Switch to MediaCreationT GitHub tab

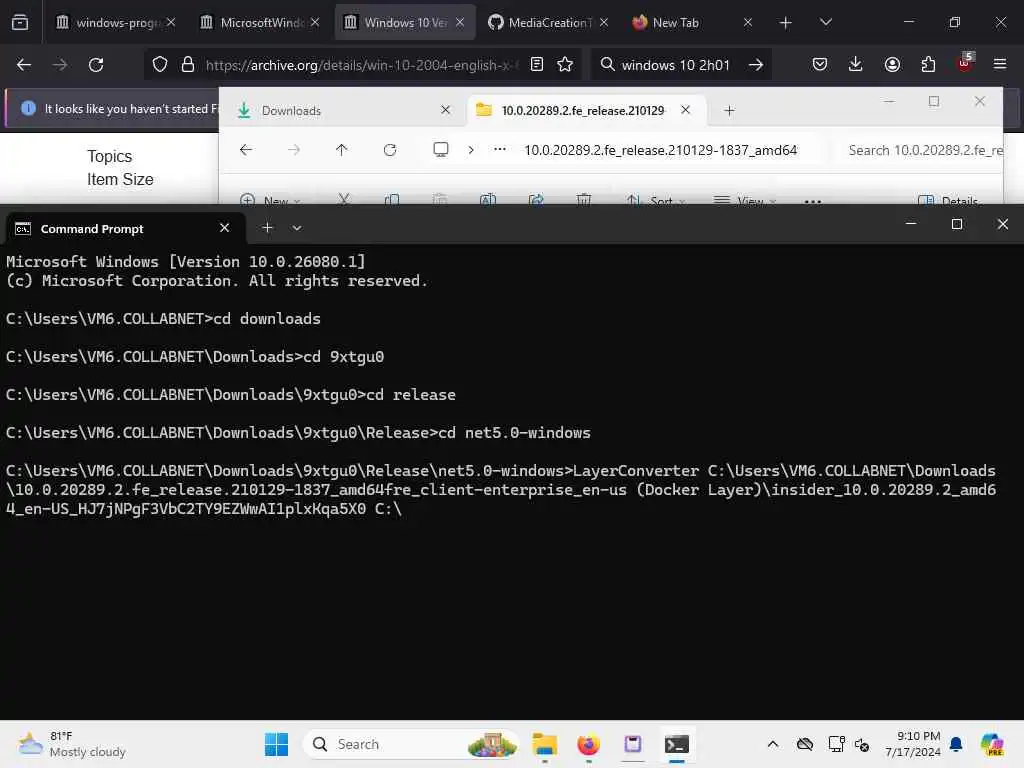tap(547, 22)
